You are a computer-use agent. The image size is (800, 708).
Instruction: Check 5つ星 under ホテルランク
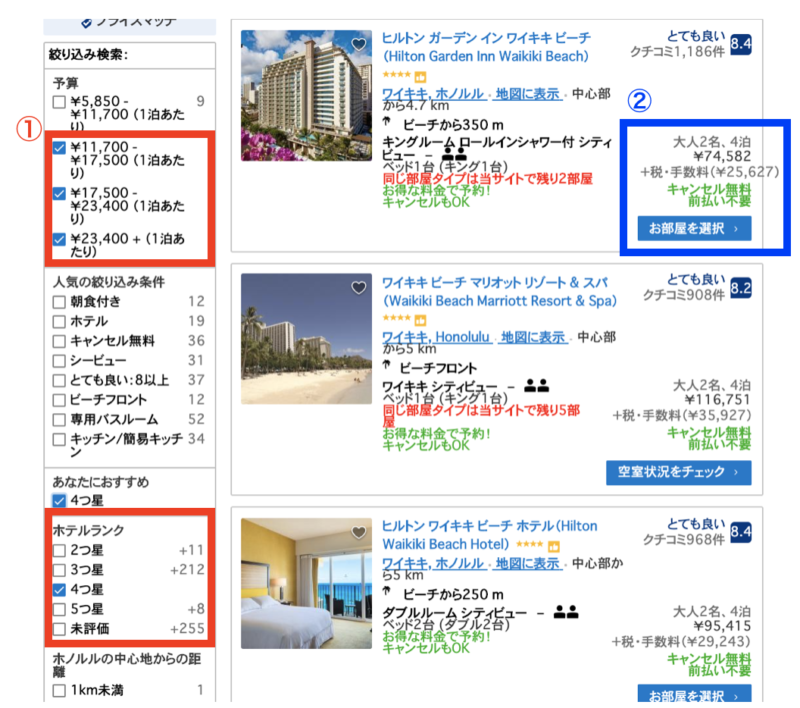59,609
